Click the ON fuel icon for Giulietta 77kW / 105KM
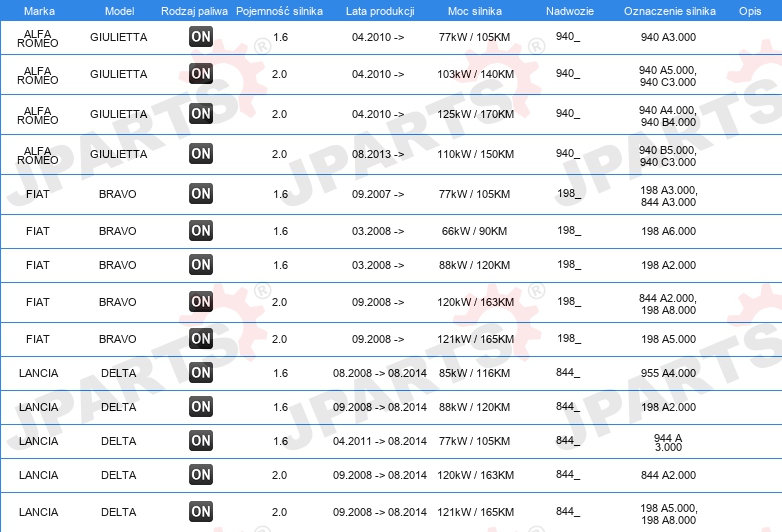The height and width of the screenshot is (532, 782). click(201, 36)
